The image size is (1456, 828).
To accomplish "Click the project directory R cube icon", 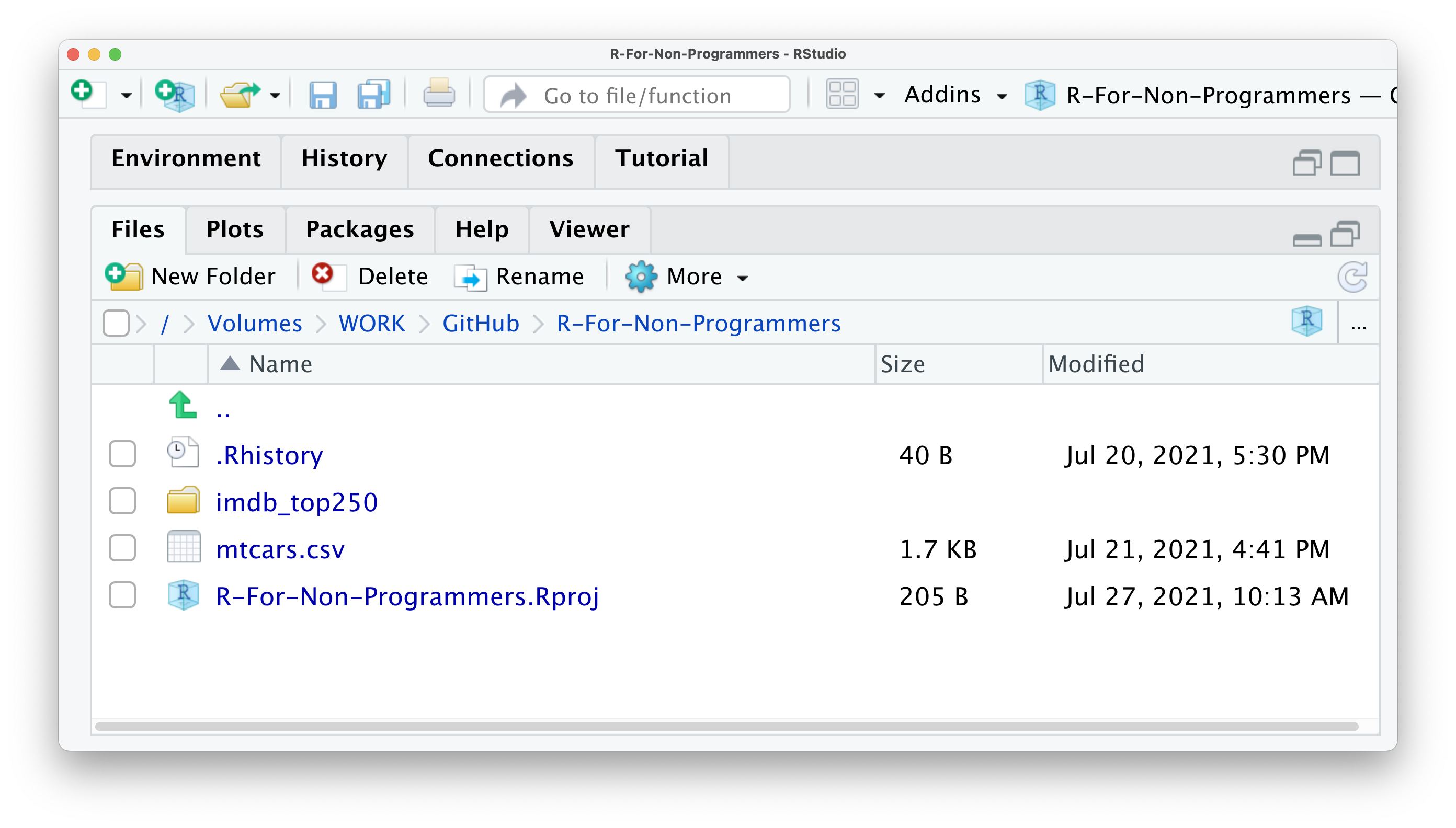I will [x=1306, y=322].
